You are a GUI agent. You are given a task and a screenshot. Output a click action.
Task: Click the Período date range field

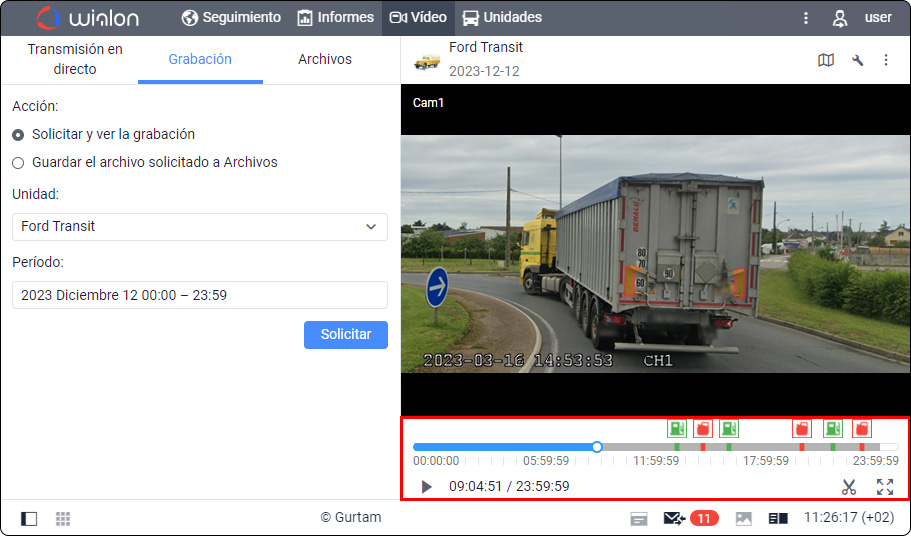199,295
